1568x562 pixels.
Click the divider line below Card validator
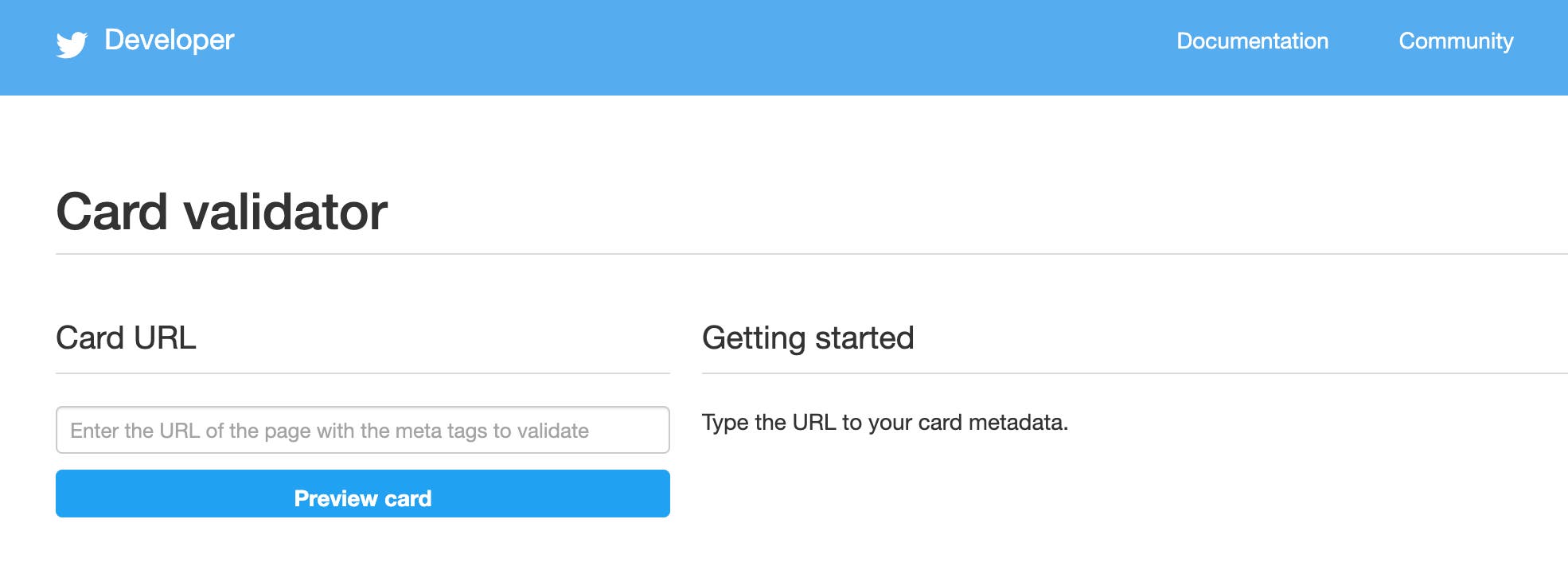point(796,254)
